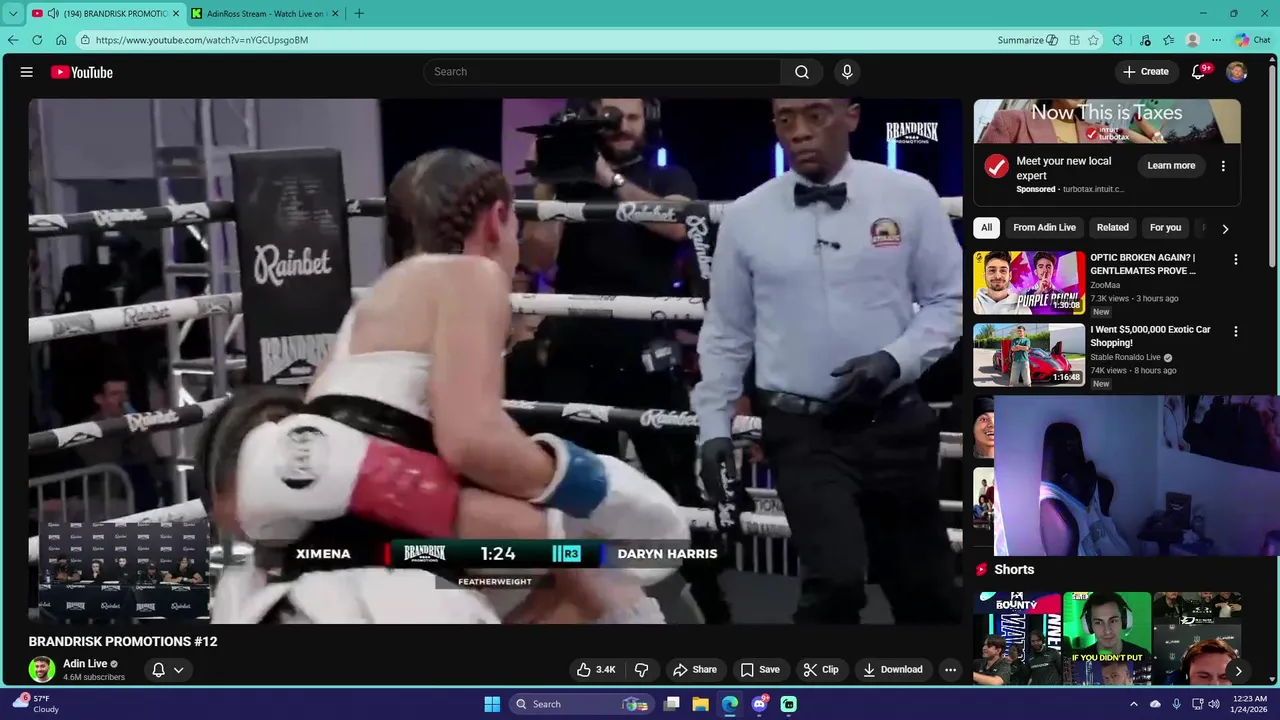Open YouTube account avatar menu

pyautogui.click(x=1236, y=72)
